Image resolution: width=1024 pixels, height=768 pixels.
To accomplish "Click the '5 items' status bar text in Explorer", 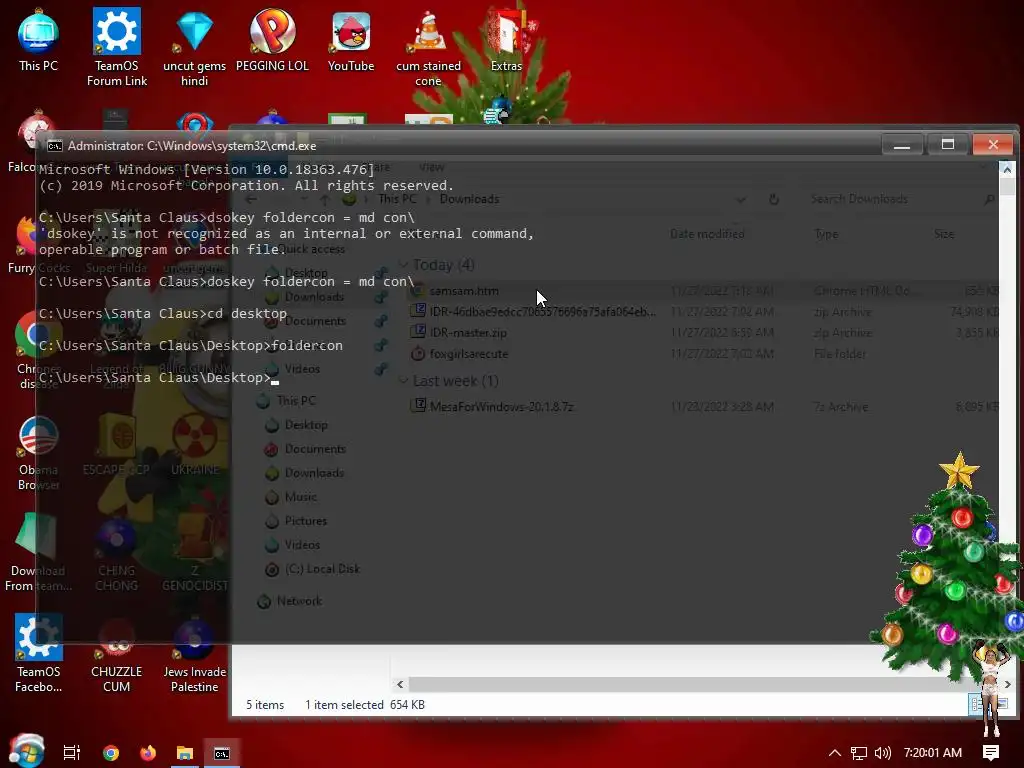I will tap(265, 705).
